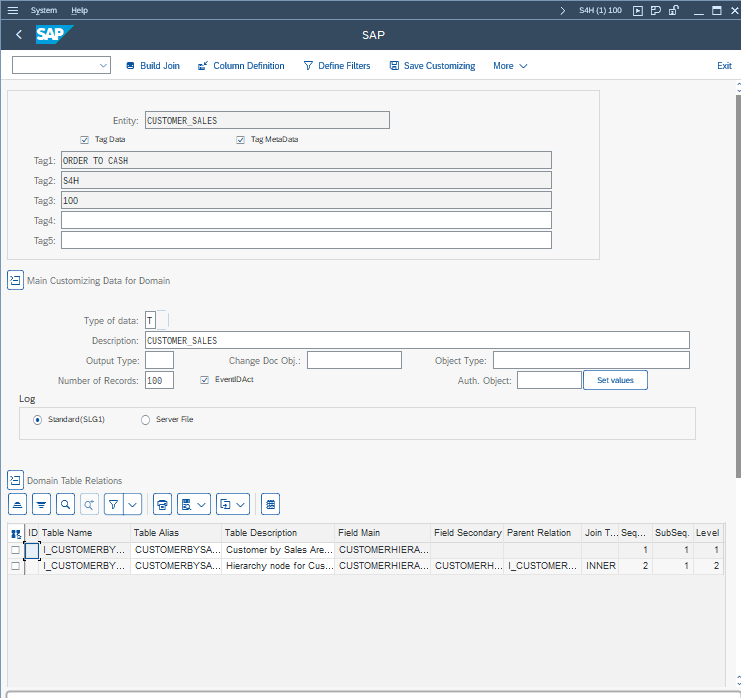
Task: Click the filter funnel icon in table toolbar
Action: pyautogui.click(x=114, y=504)
